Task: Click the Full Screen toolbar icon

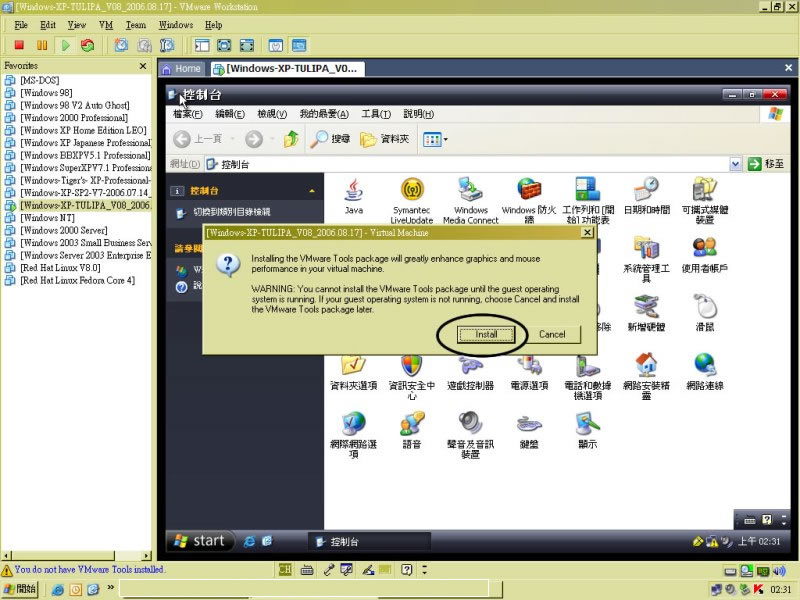Action: pos(224,45)
